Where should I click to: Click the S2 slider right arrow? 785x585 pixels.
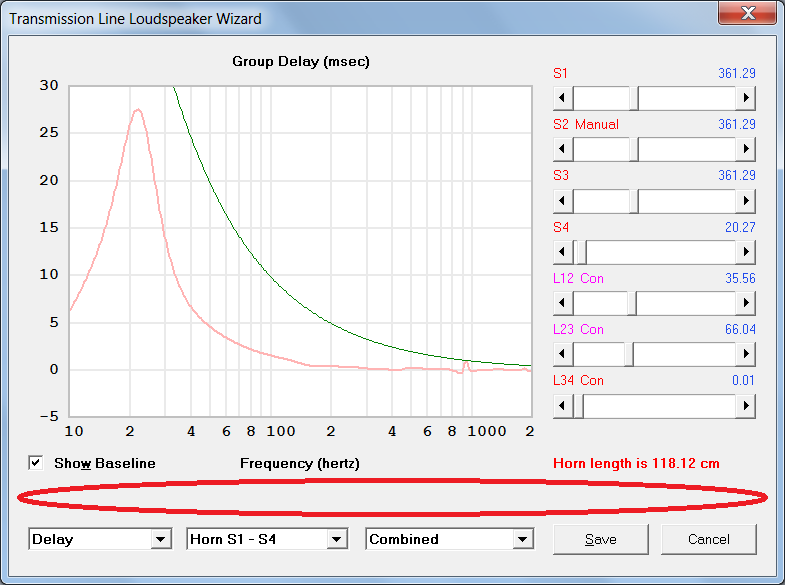click(x=745, y=149)
